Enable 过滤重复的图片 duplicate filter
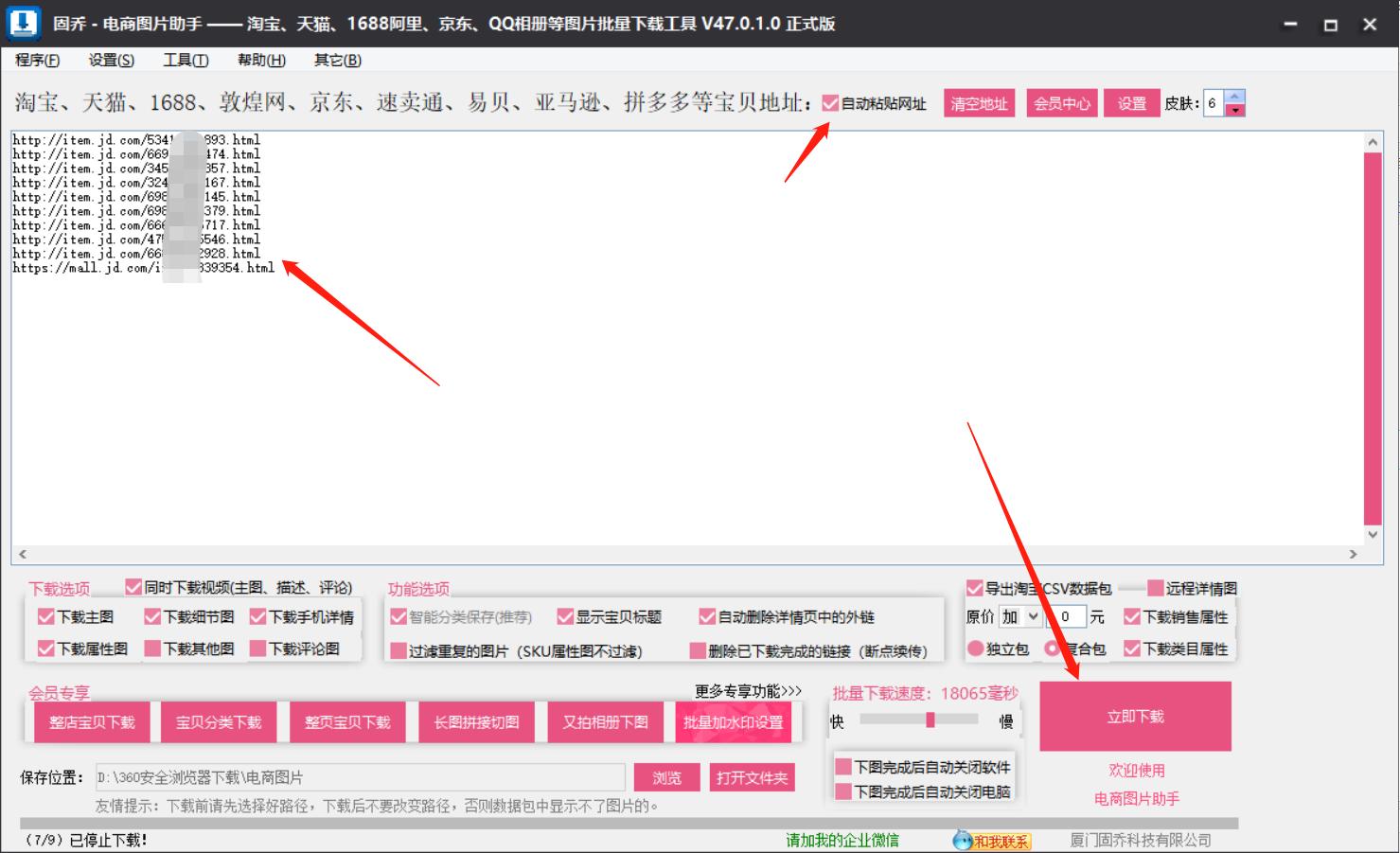Screen dimensions: 1400x853 click(x=398, y=650)
